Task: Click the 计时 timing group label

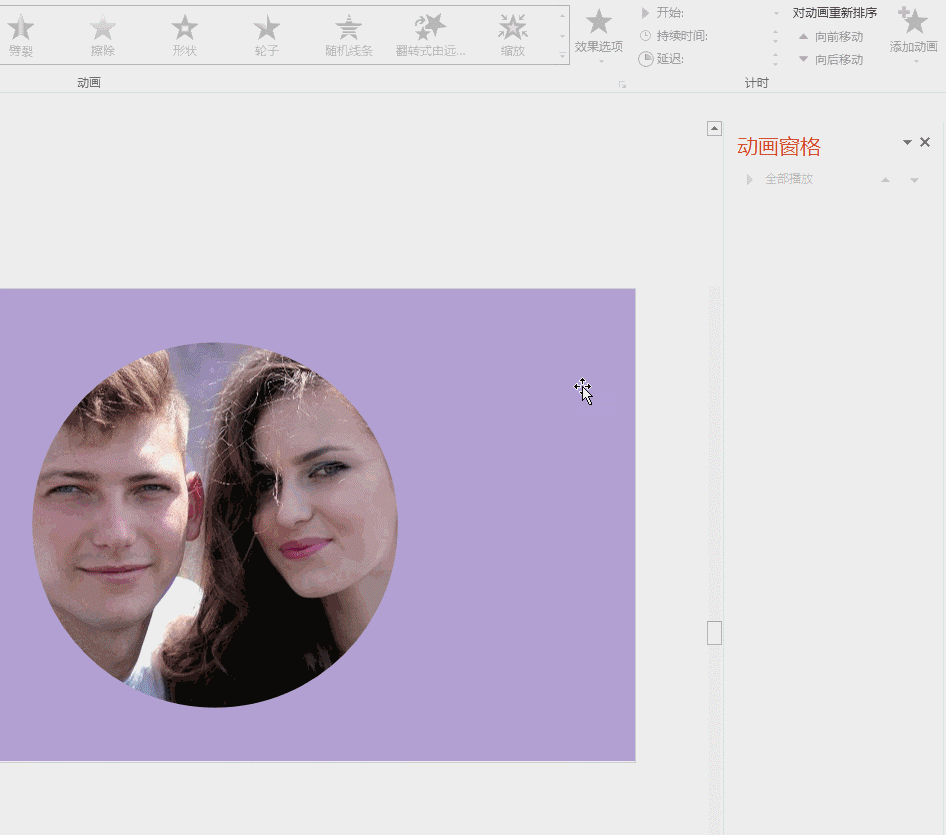Action: tap(757, 83)
